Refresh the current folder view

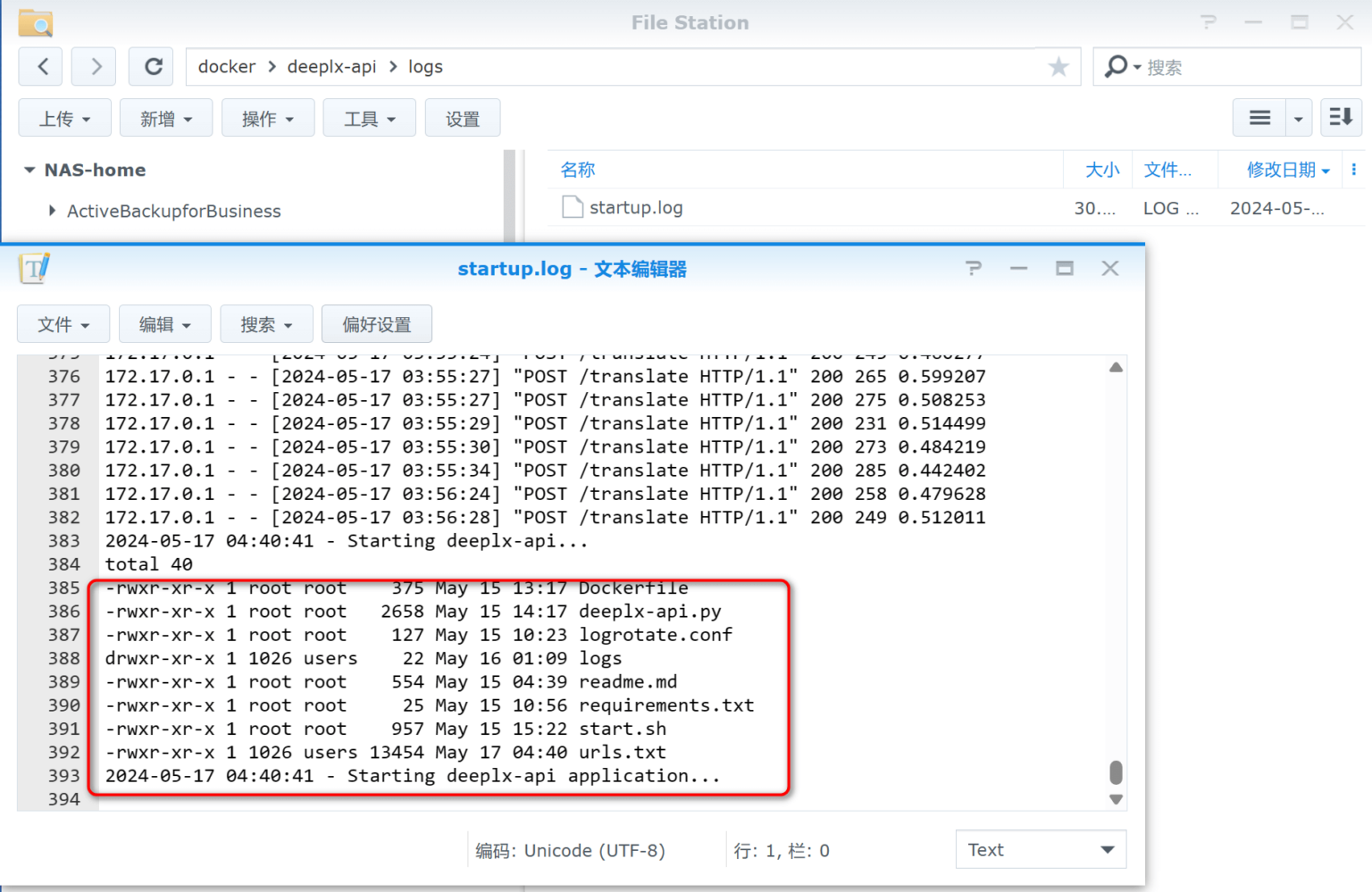point(150,66)
